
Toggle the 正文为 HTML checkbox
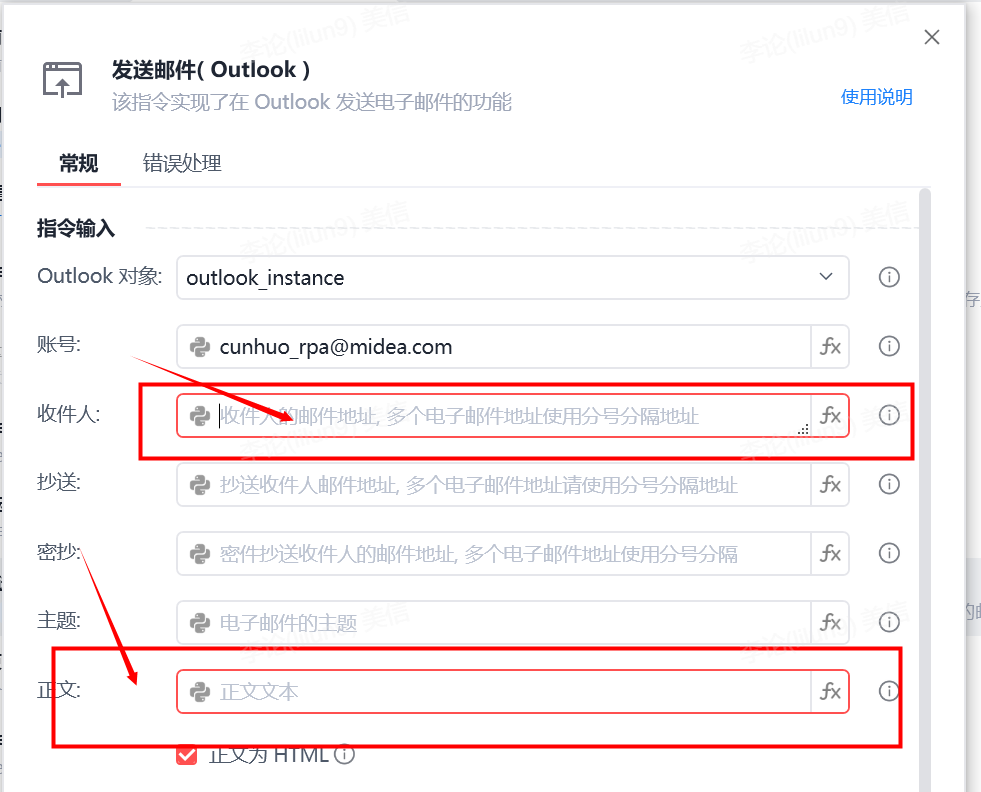click(x=186, y=755)
